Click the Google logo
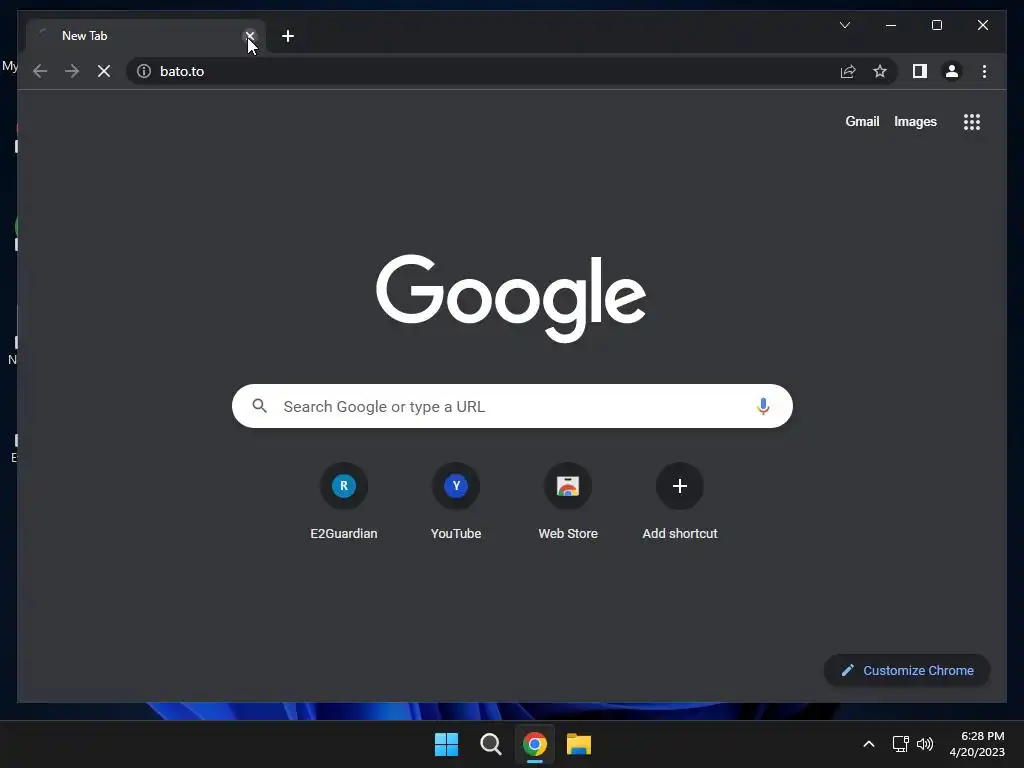Viewport: 1024px width, 768px height. tap(511, 298)
